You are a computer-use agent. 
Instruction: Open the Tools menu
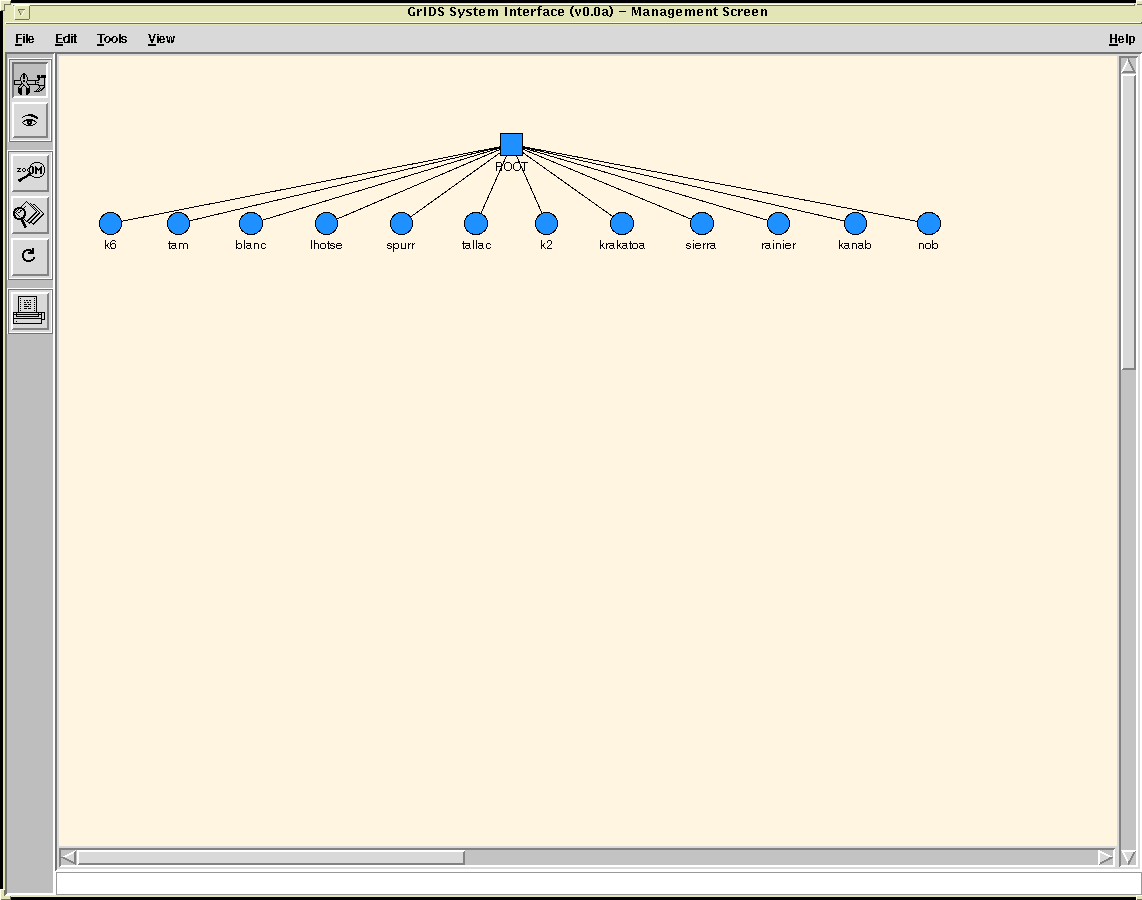click(112, 39)
